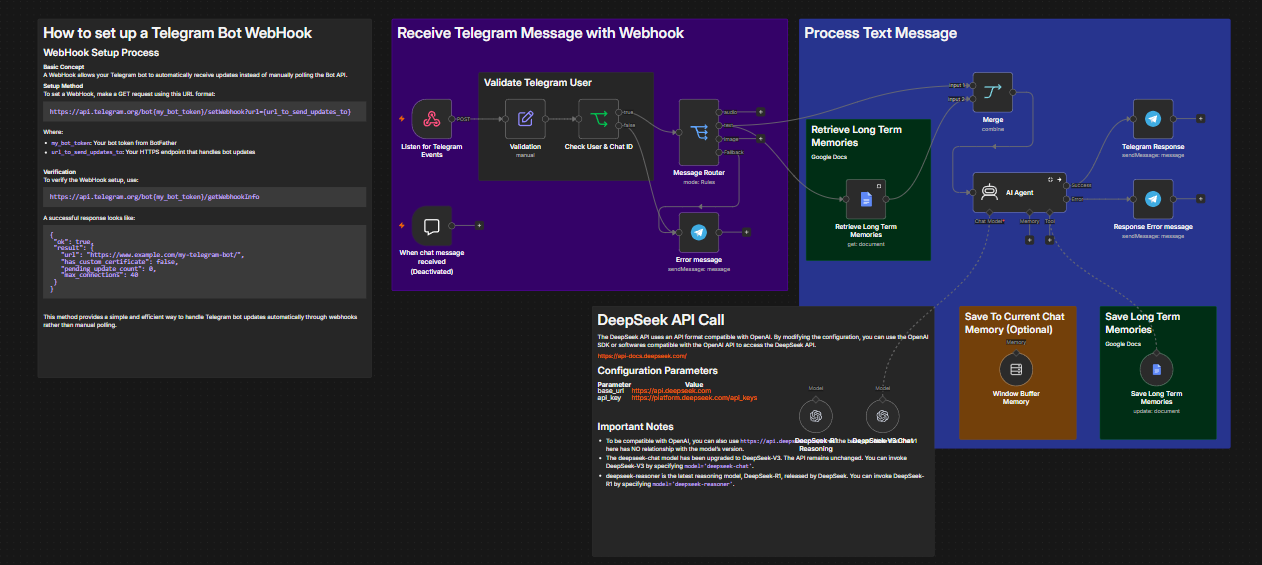
Task: Open the Message Router switch node
Action: [699, 132]
